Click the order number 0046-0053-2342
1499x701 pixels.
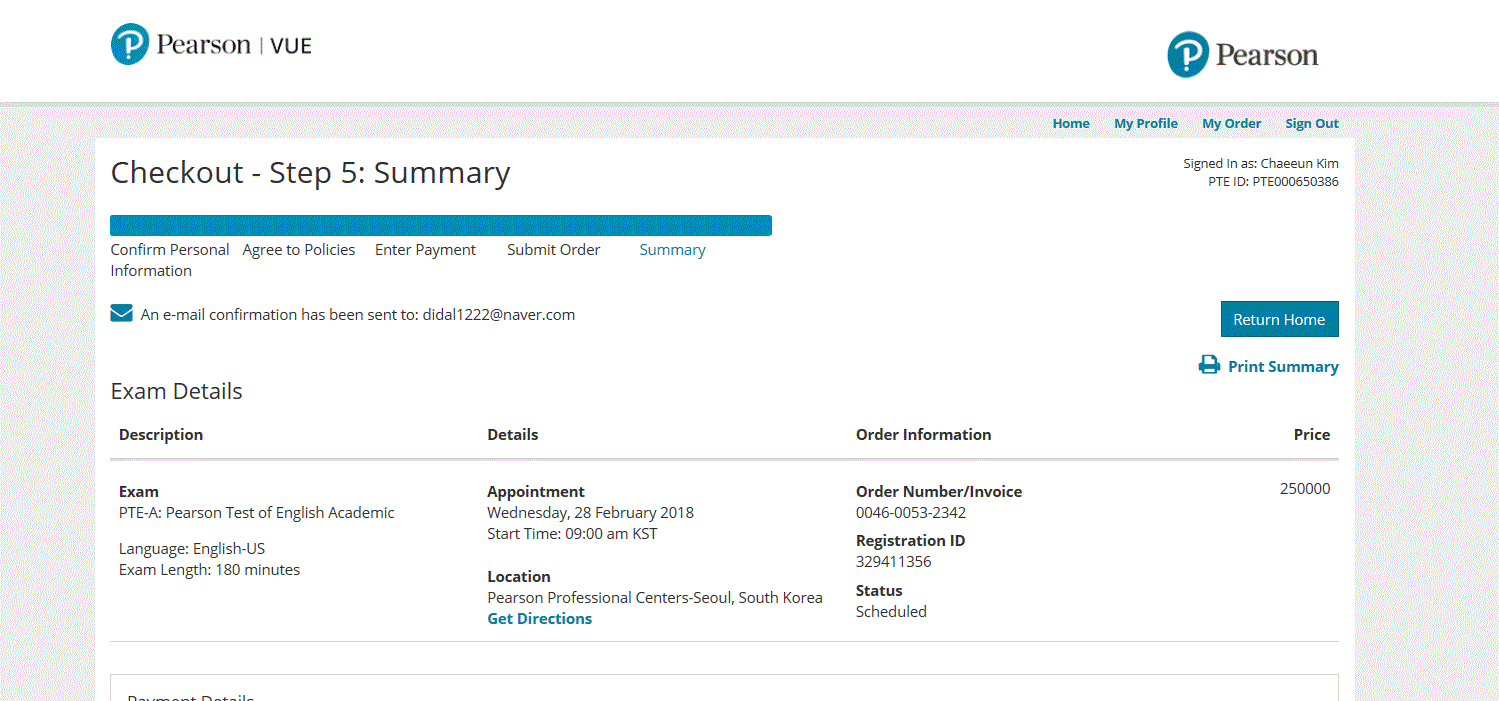coord(910,513)
